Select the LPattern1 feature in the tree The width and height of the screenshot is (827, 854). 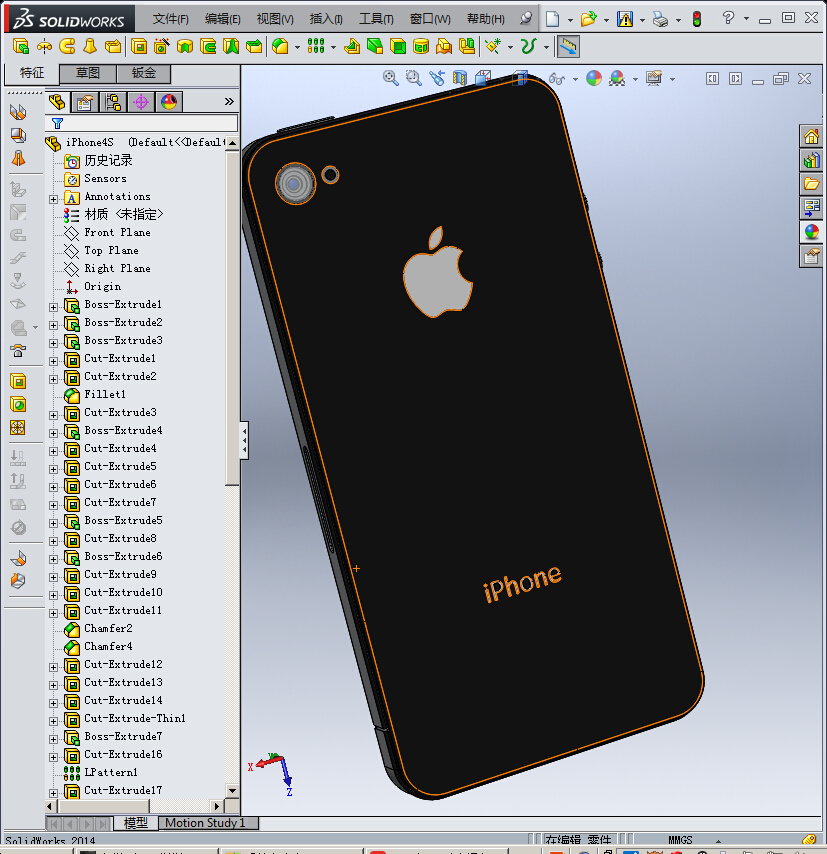tap(111, 772)
